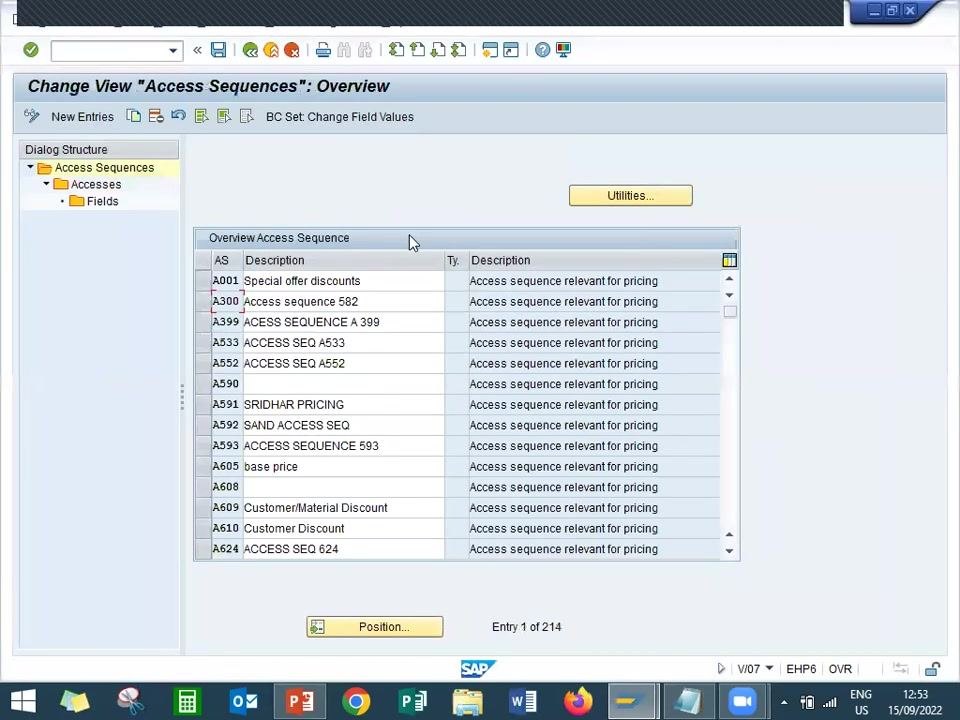The image size is (960, 720).
Task: Click table scroll up arrow at top
Action: (729, 279)
